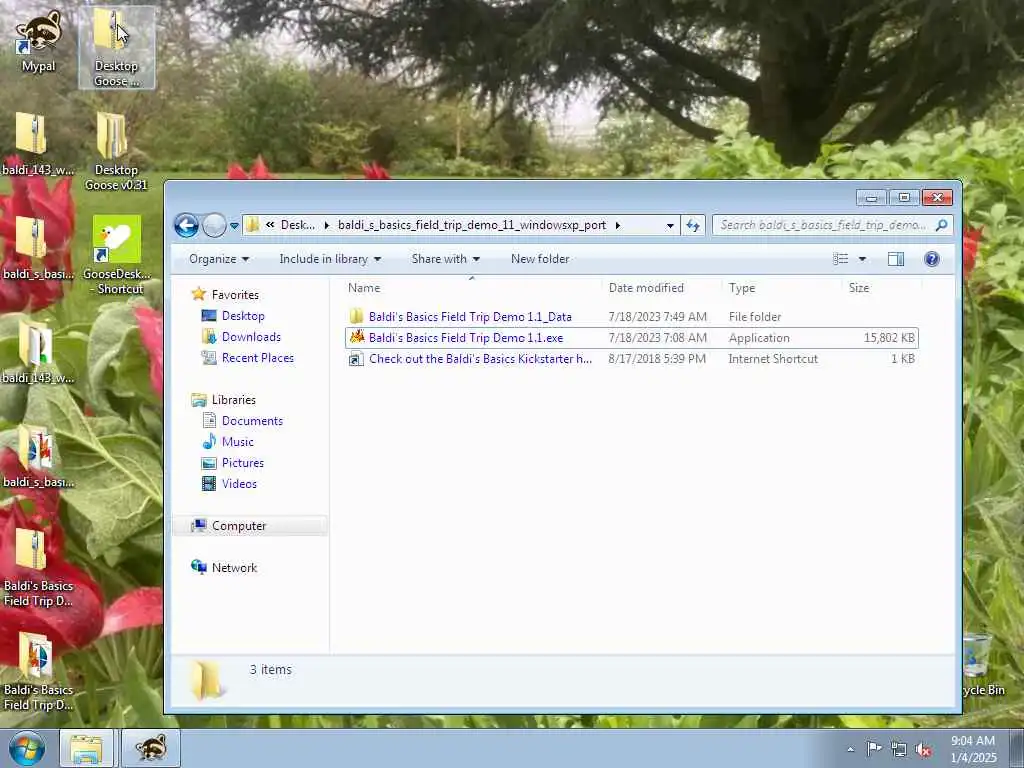Select Desktop Goose v0.31 folder on desktop
Image resolution: width=1024 pixels, height=768 pixels.
pos(116,152)
